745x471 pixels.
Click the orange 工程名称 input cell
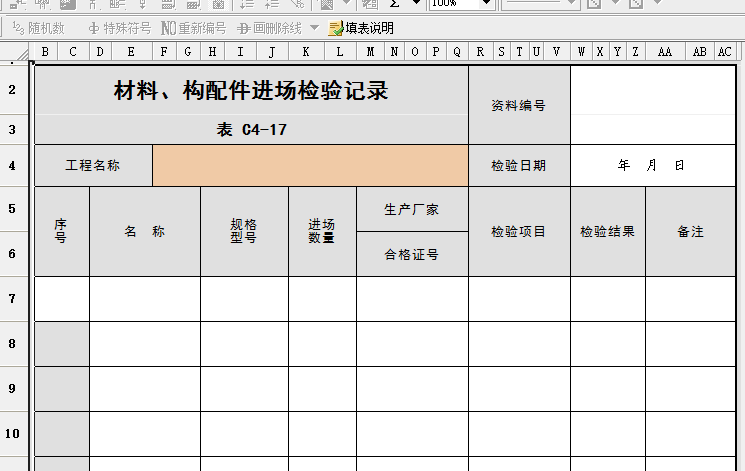310,166
